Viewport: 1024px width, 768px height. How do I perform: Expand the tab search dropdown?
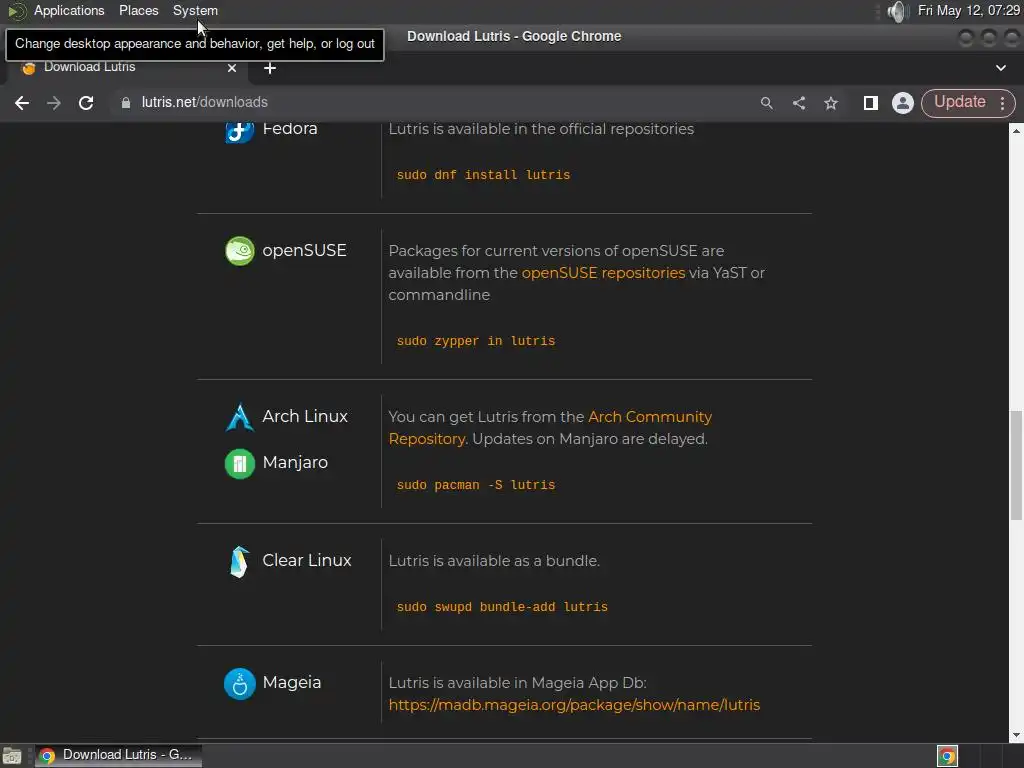pyautogui.click(x=1000, y=67)
